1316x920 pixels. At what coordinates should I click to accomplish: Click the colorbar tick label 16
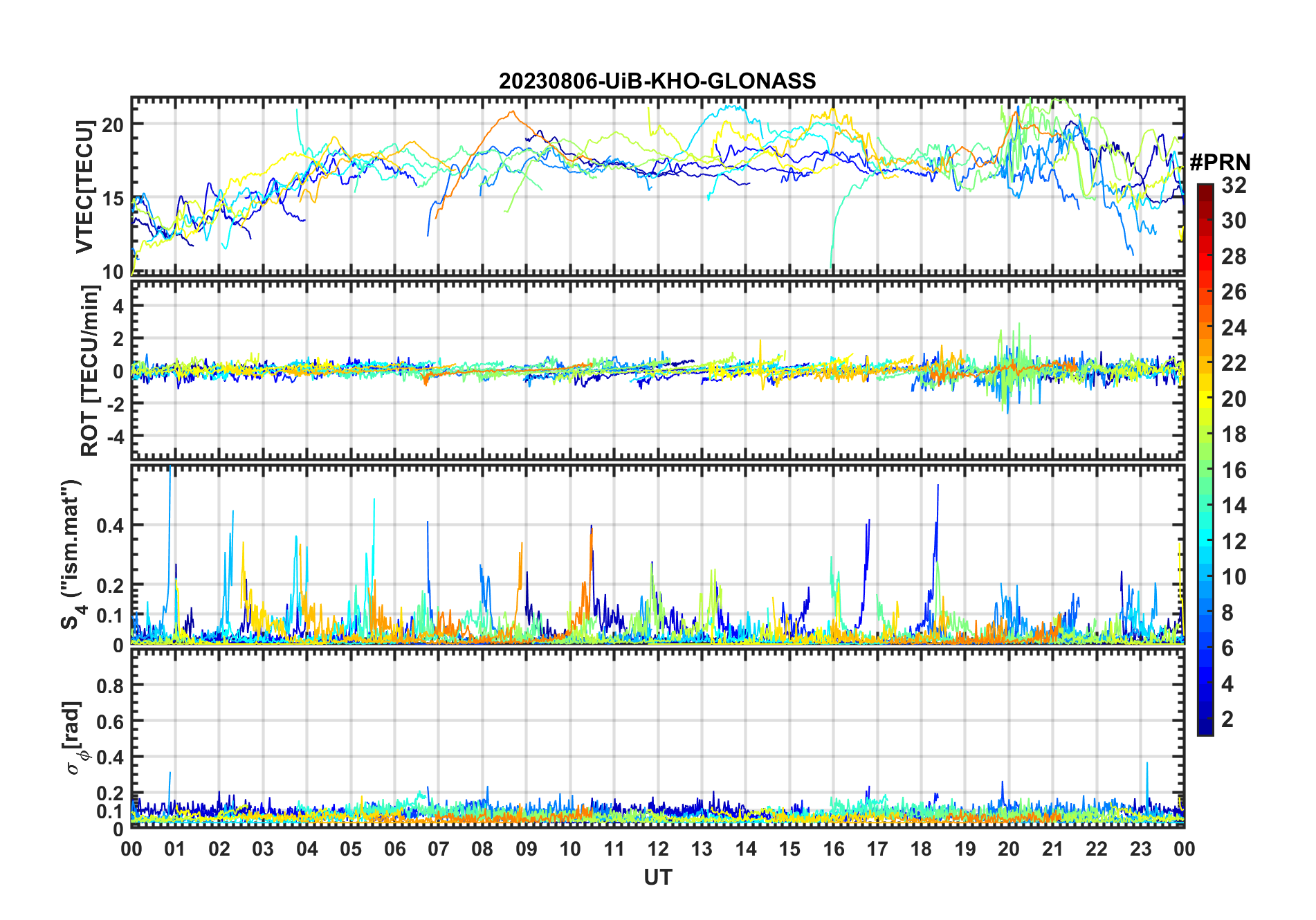click(x=1234, y=470)
